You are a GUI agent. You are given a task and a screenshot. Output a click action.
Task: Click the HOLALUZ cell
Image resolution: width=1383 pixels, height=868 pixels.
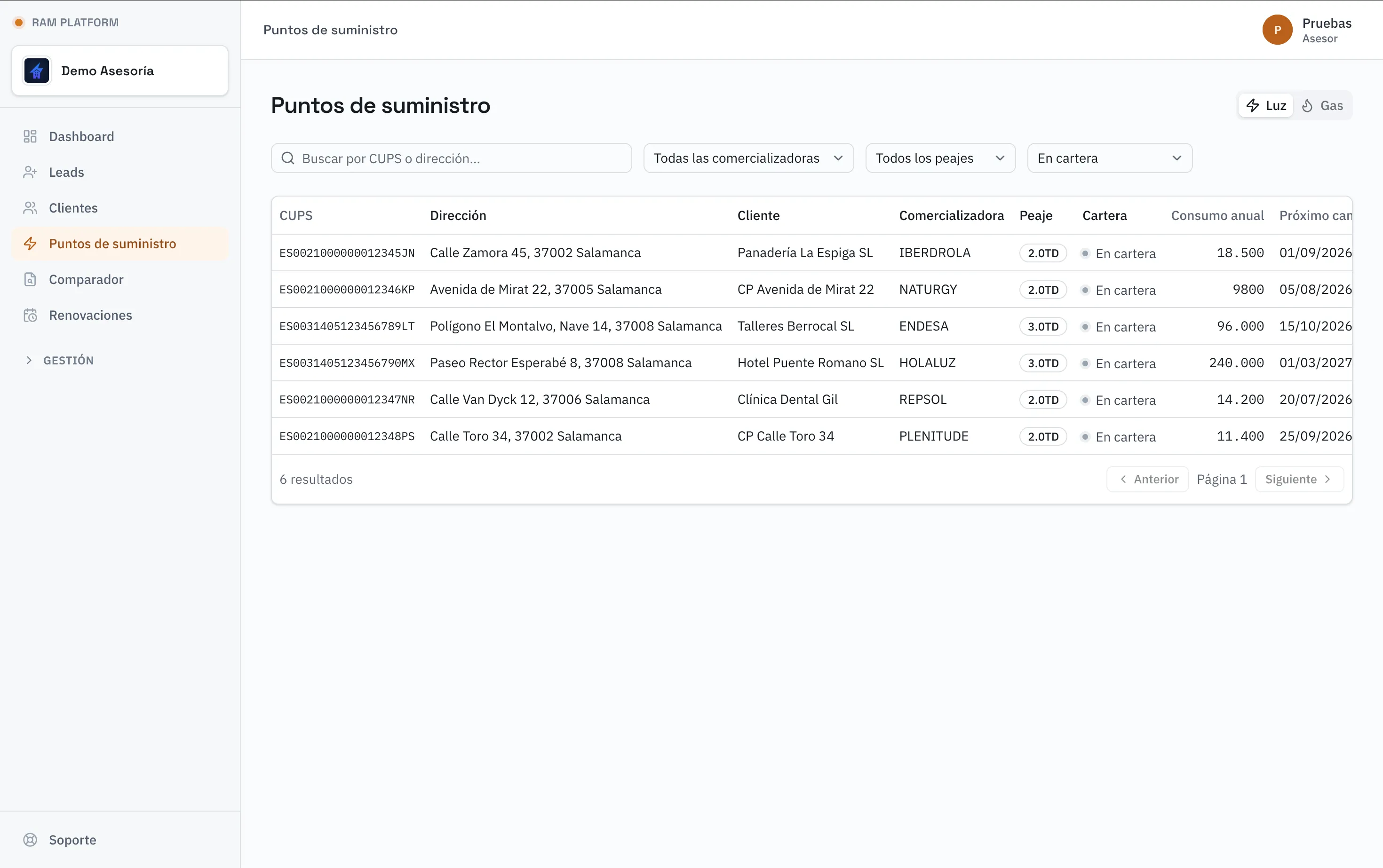coord(927,363)
